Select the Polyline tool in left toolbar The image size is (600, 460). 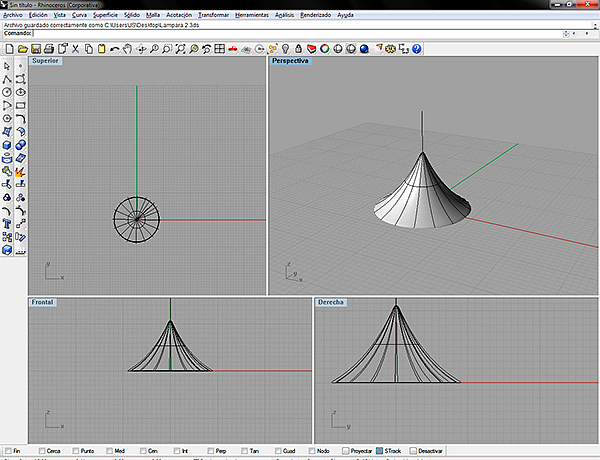point(8,79)
